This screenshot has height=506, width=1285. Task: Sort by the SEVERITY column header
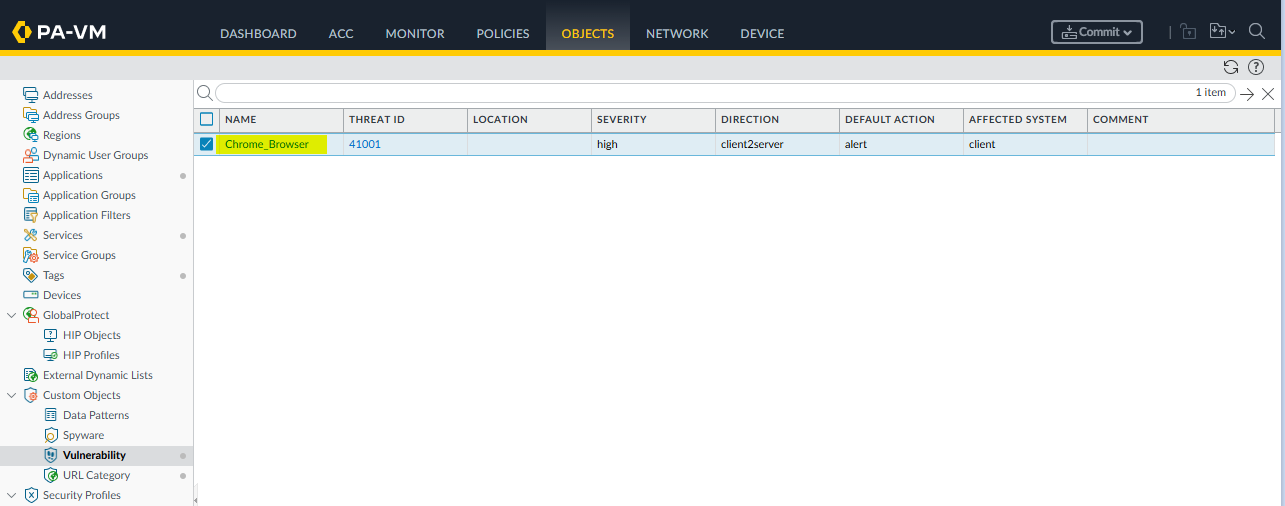(653, 119)
